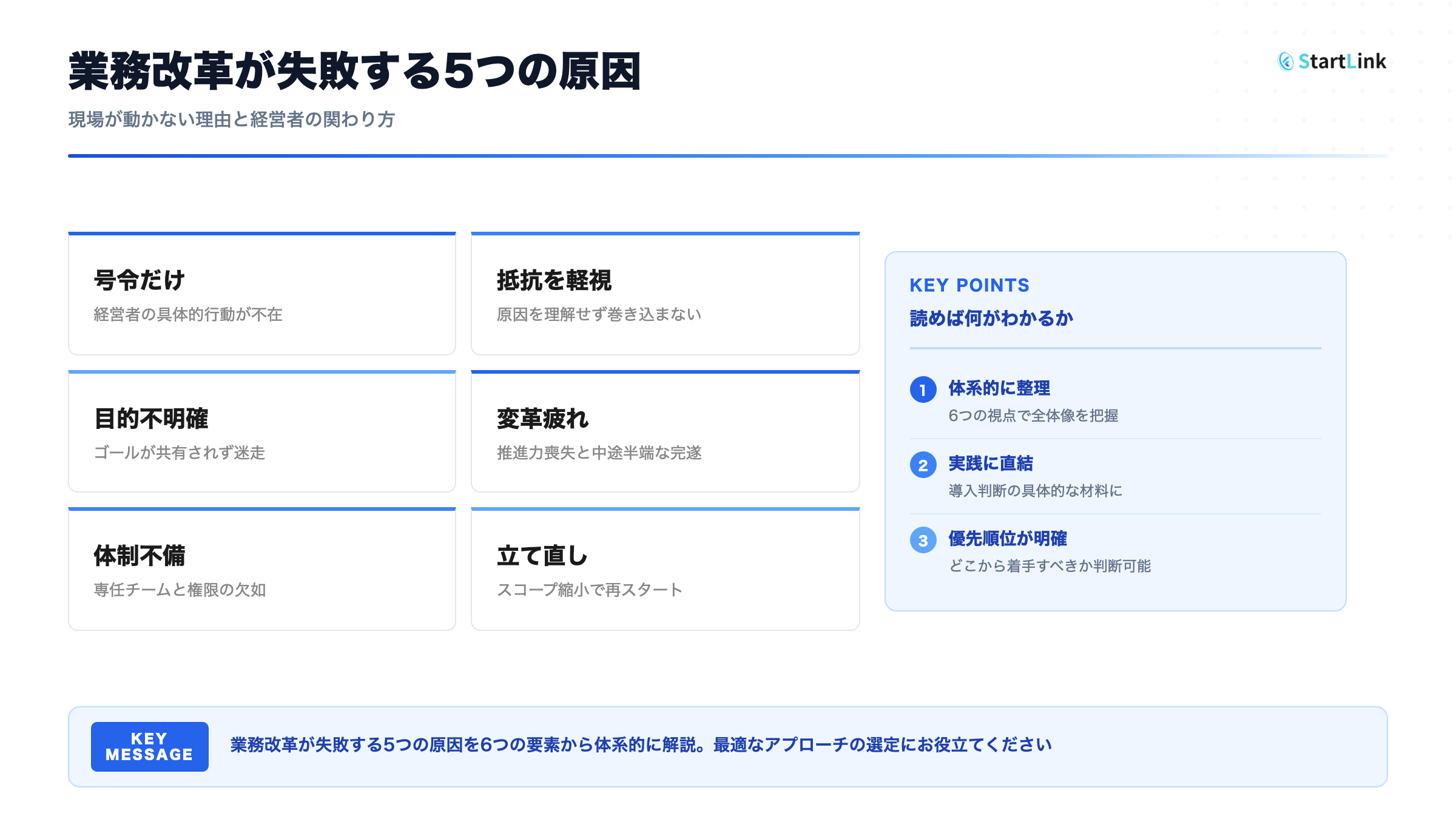Select the 実践に直結 key point title
Screen dimensions: 1456x819
click(x=990, y=463)
